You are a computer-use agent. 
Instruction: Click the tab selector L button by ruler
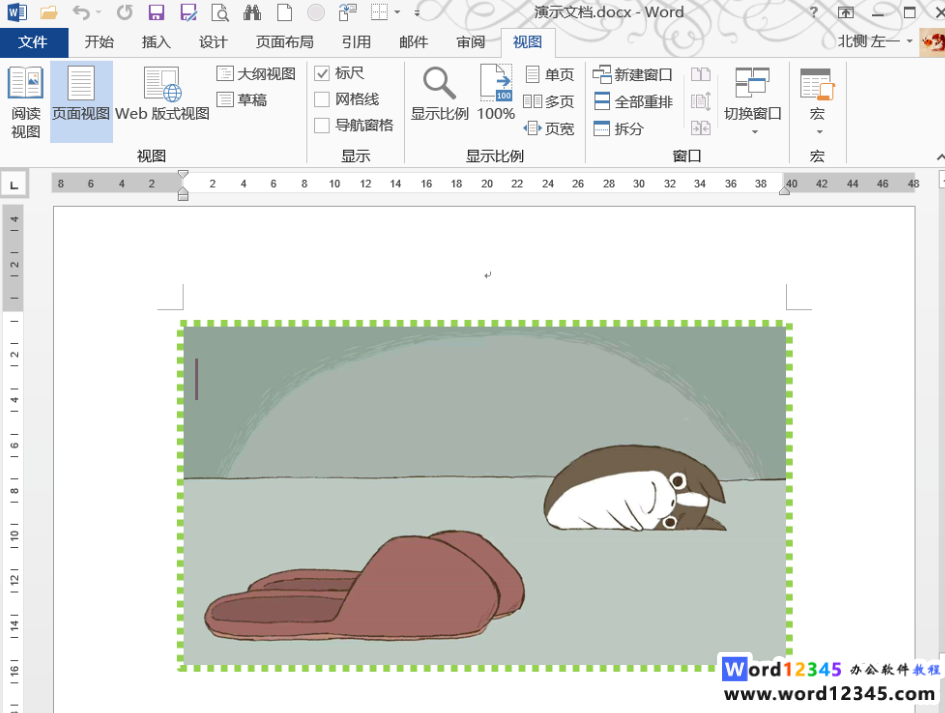[14, 184]
